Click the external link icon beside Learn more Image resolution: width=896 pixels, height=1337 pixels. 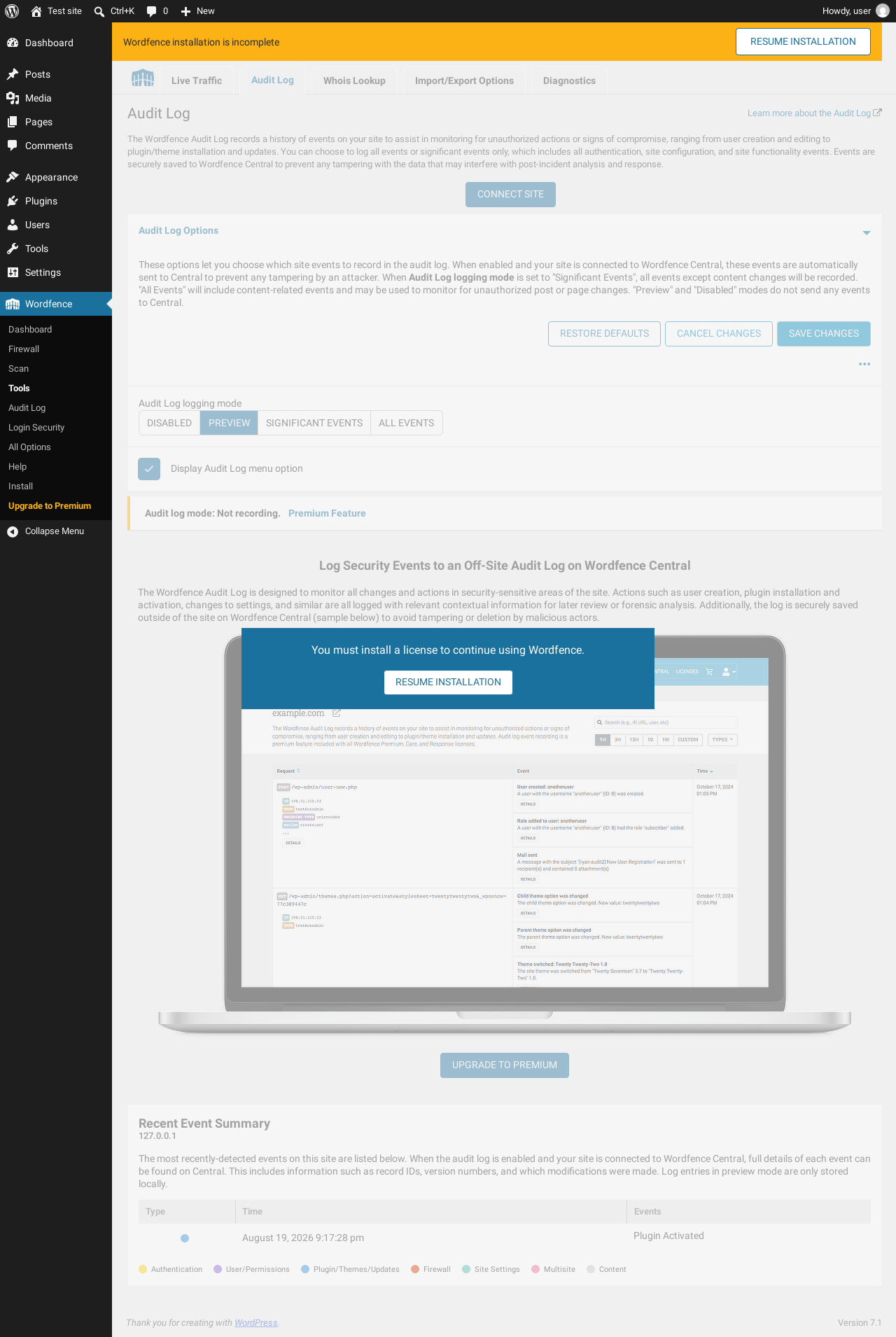click(x=878, y=113)
